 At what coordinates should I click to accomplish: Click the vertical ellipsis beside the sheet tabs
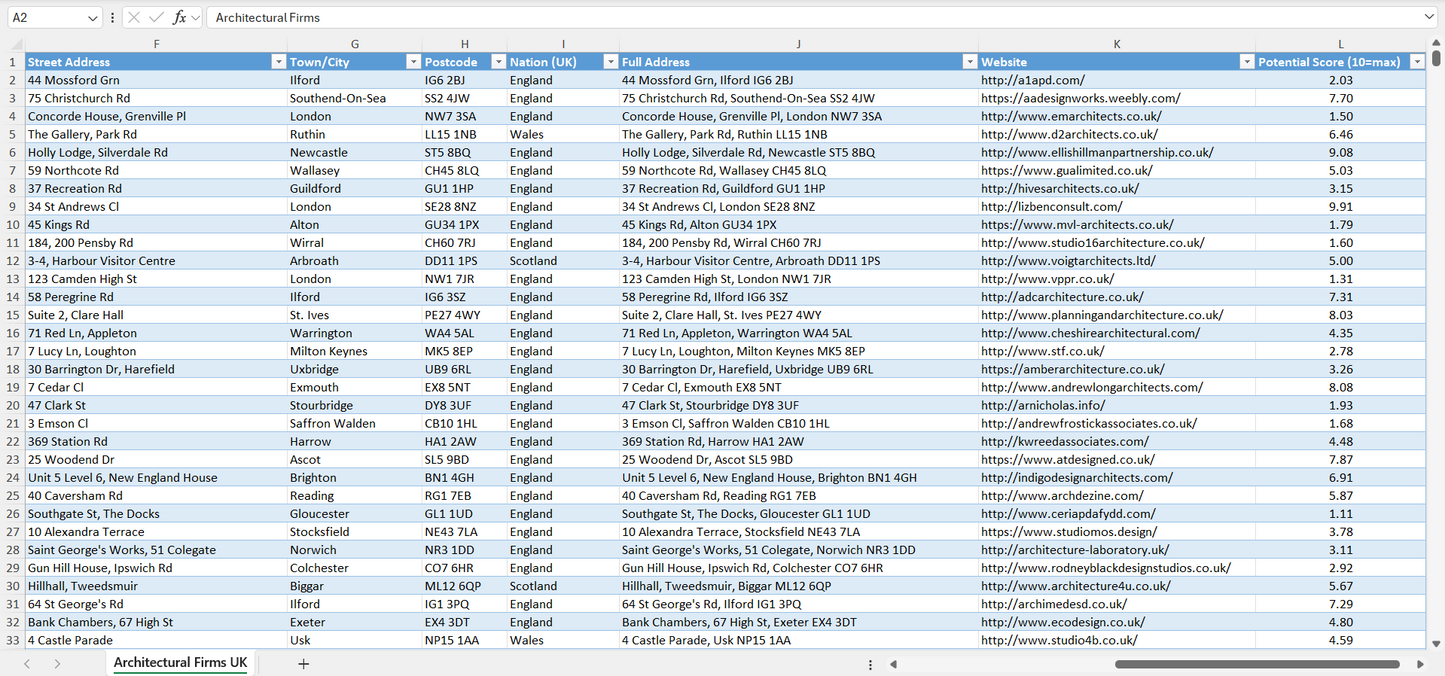[x=870, y=663]
